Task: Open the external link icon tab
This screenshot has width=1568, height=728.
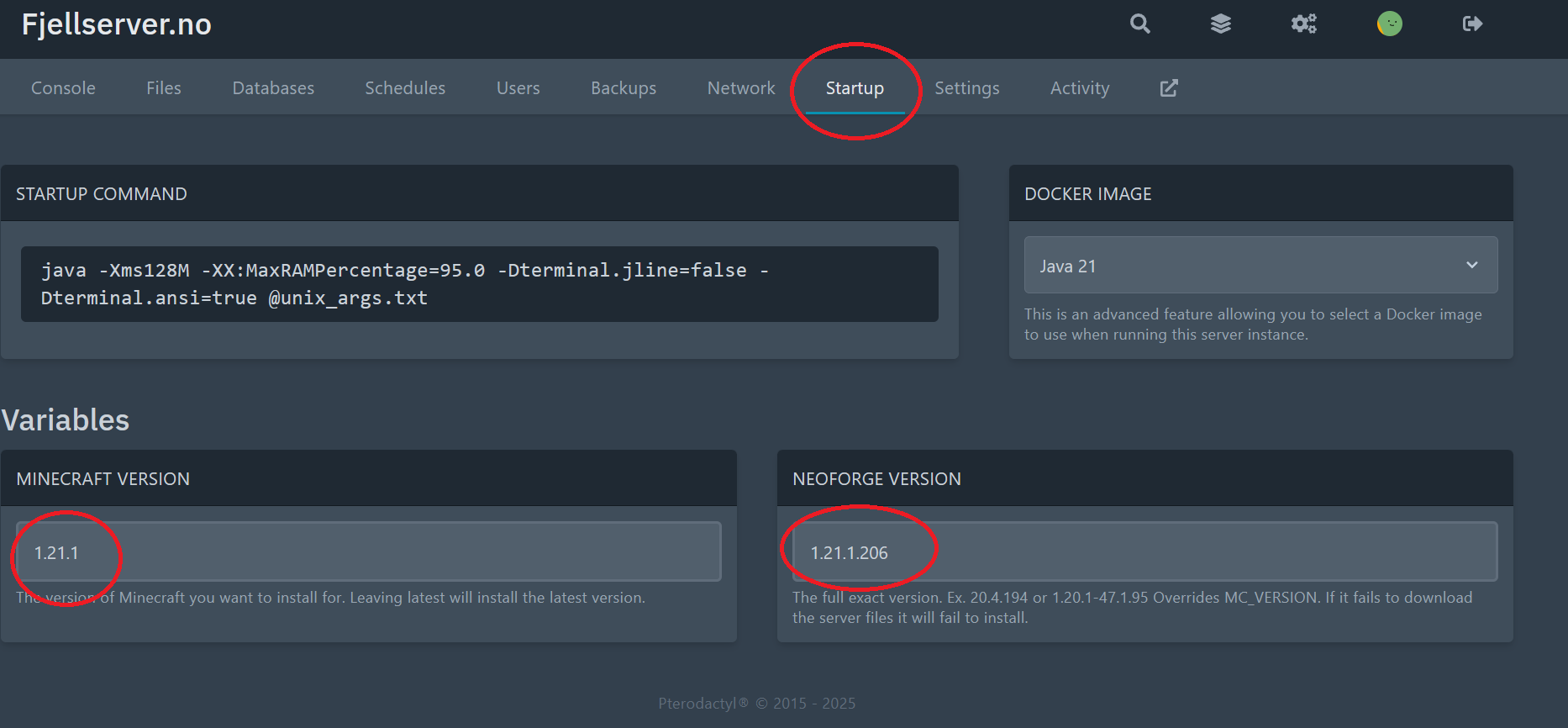Action: point(1169,87)
